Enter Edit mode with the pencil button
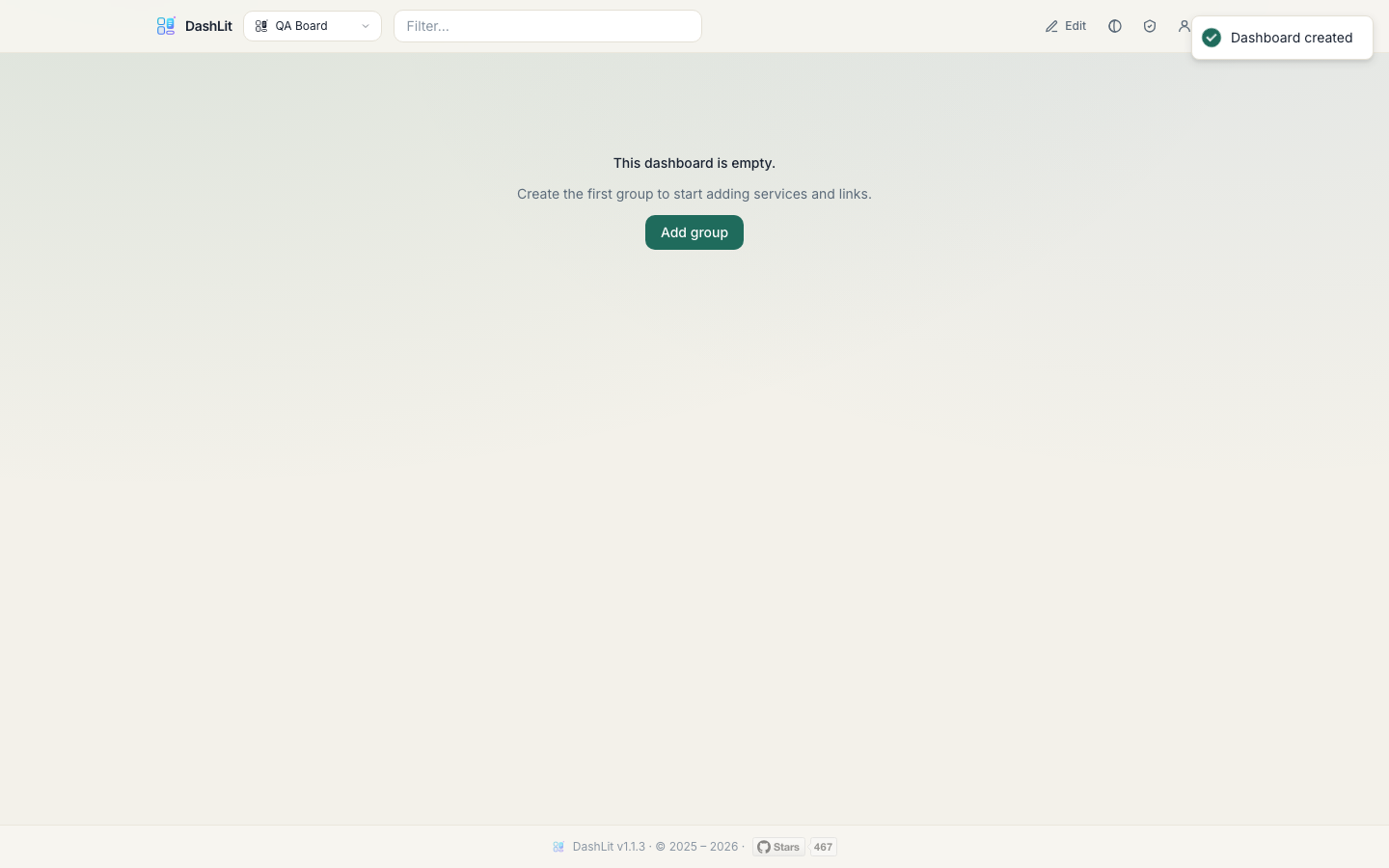This screenshot has width=1389, height=868. [1066, 26]
